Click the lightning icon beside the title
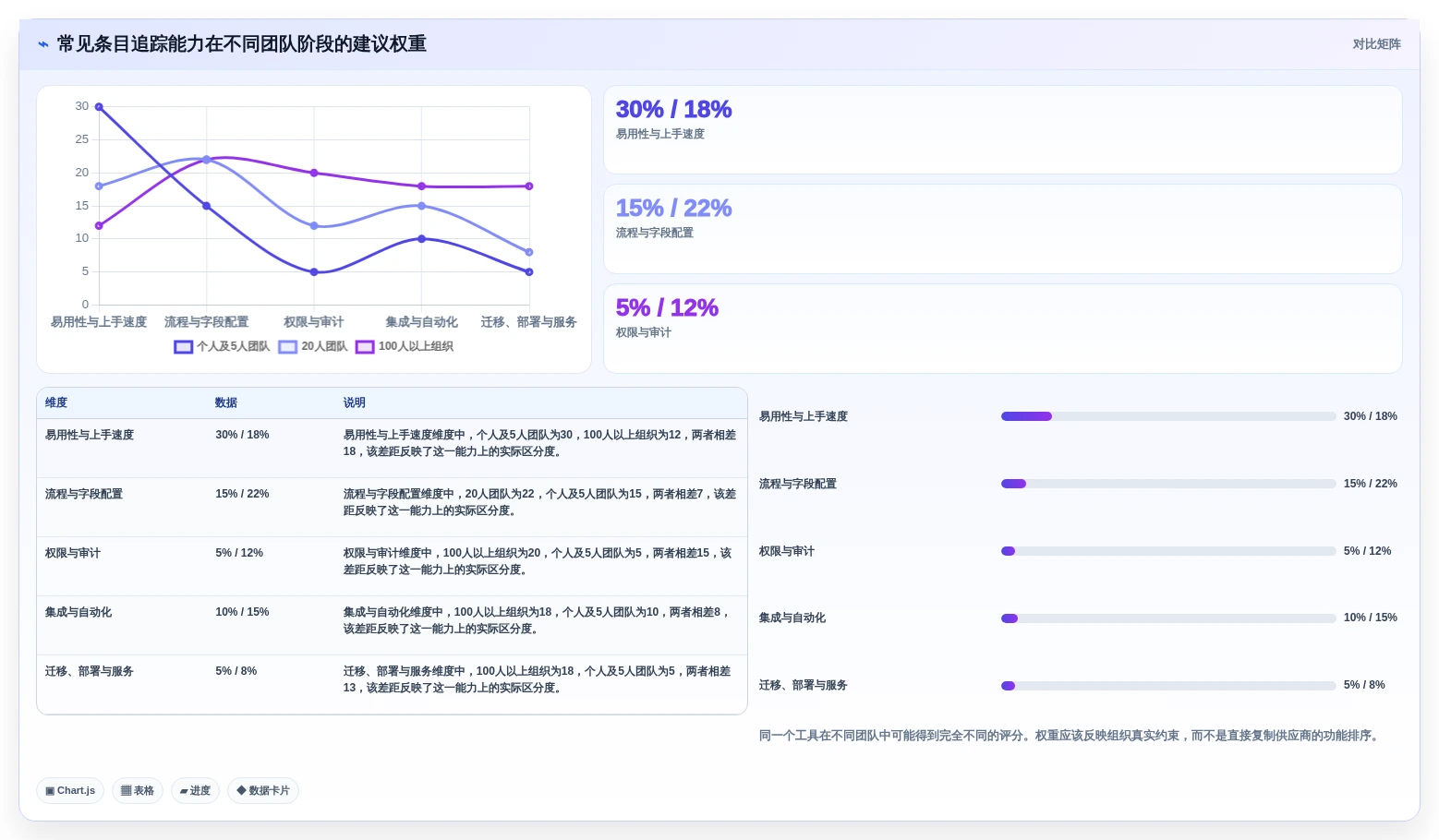This screenshot has height=840, width=1439. coord(43,44)
